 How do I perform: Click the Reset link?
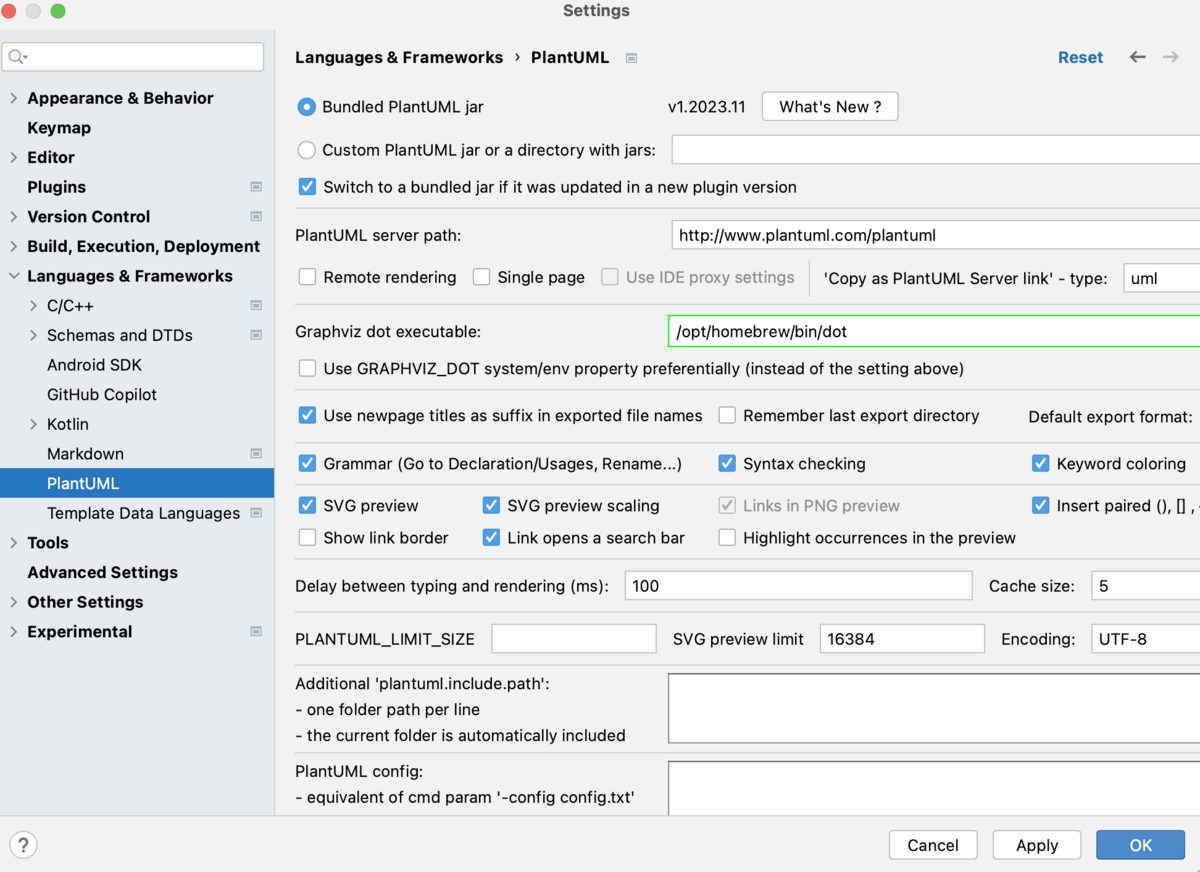tap(1080, 57)
